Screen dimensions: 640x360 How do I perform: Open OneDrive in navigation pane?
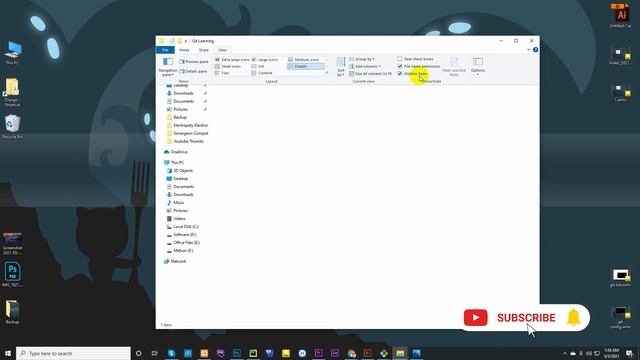176,152
